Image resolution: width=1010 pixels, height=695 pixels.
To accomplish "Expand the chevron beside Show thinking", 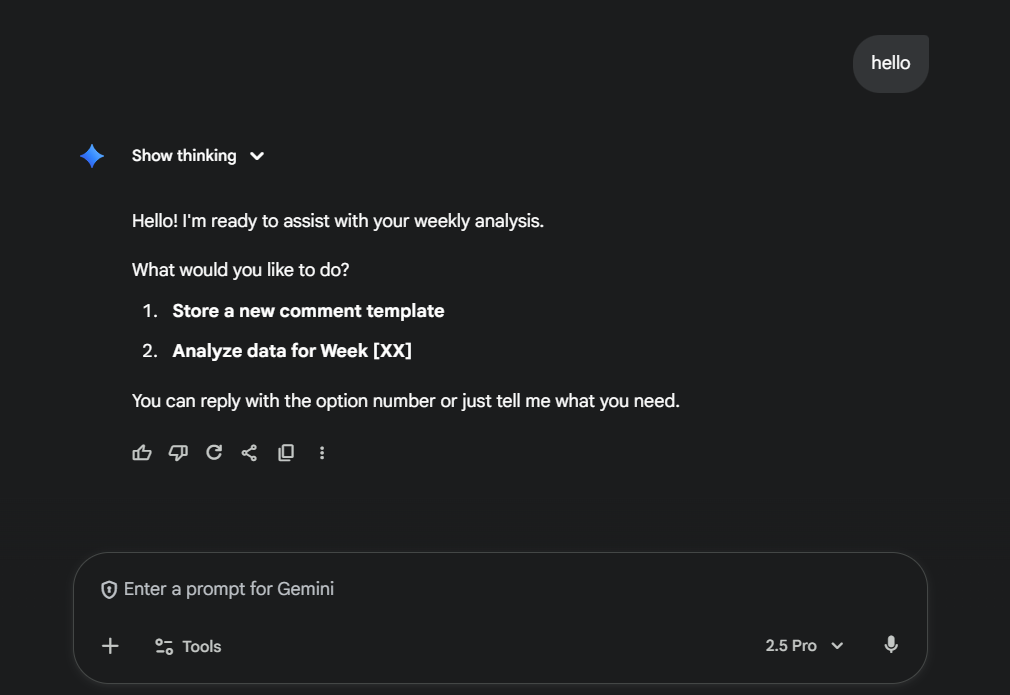I will tap(257, 156).
